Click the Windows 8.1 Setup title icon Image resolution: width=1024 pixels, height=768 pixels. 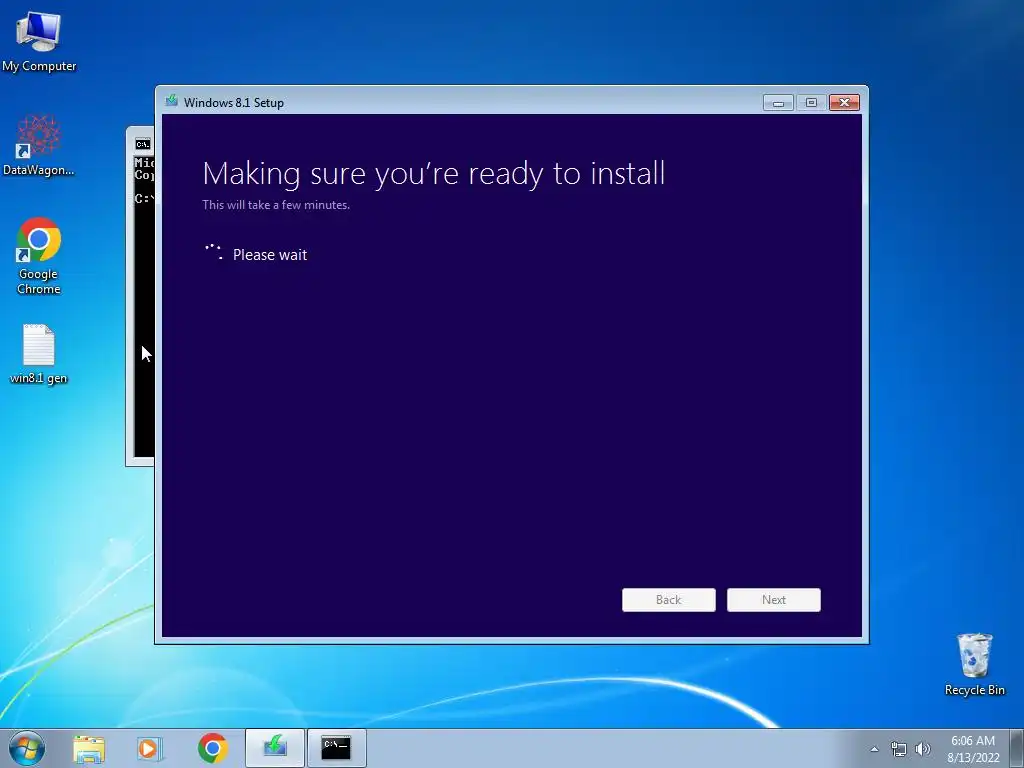pyautogui.click(x=172, y=101)
